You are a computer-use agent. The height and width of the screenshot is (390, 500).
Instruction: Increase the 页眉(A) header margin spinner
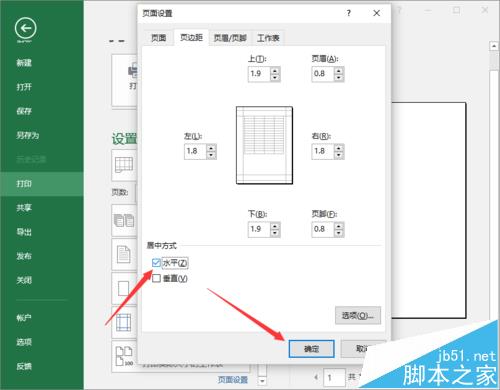(339, 71)
